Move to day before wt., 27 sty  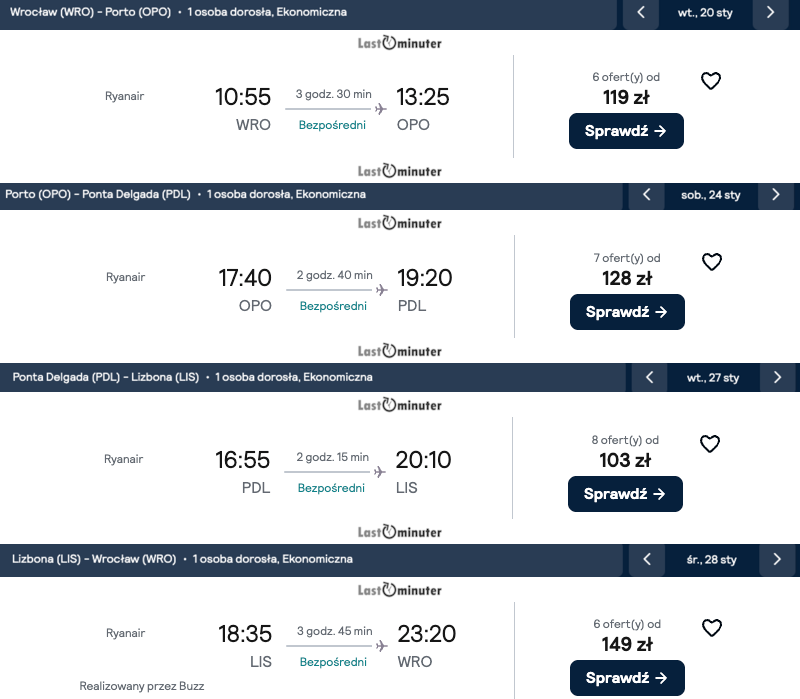649,378
